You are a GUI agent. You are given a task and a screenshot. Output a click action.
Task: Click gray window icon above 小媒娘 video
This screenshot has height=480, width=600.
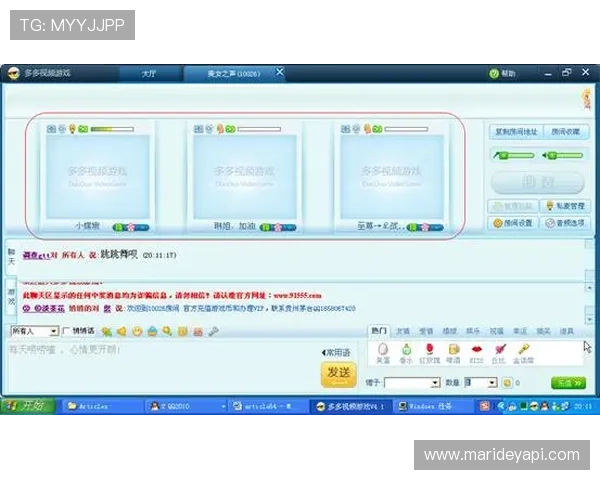pos(51,129)
